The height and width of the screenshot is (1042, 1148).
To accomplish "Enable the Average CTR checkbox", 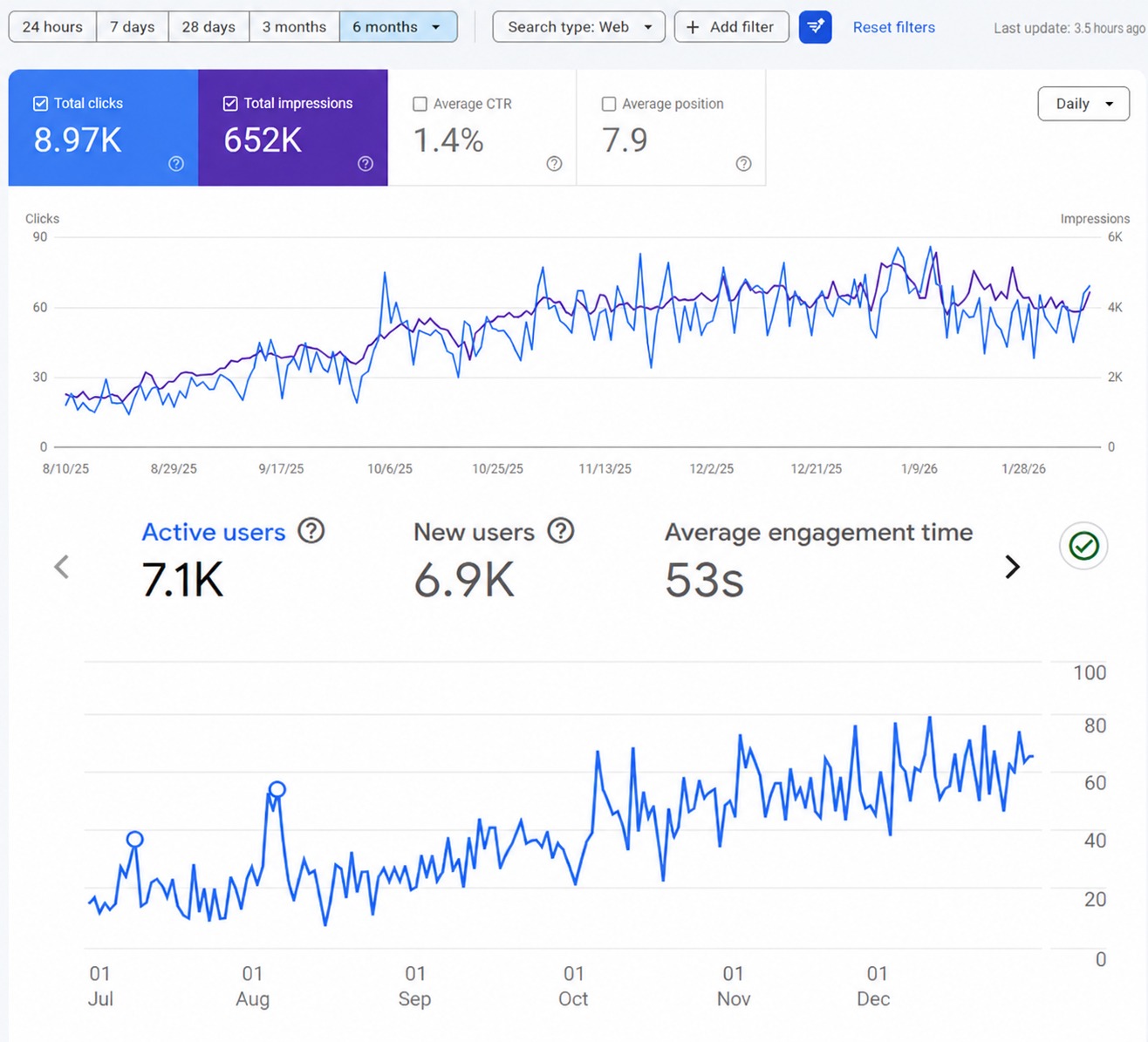I will [420, 104].
